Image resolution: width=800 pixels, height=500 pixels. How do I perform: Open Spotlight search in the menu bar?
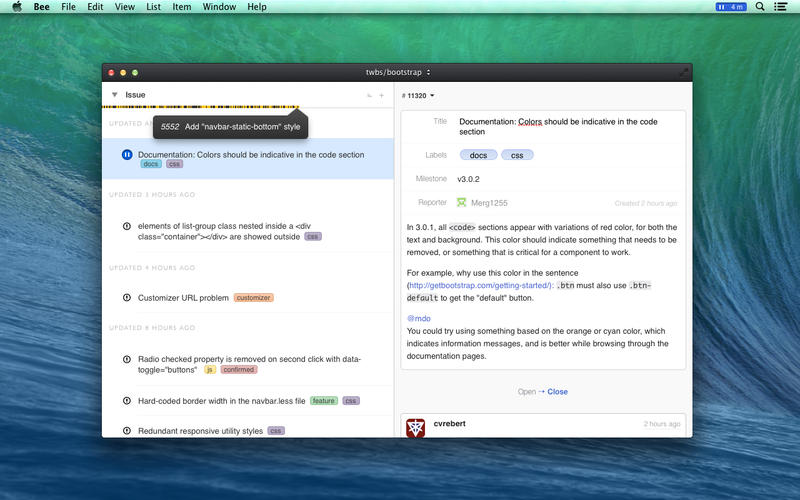point(759,7)
